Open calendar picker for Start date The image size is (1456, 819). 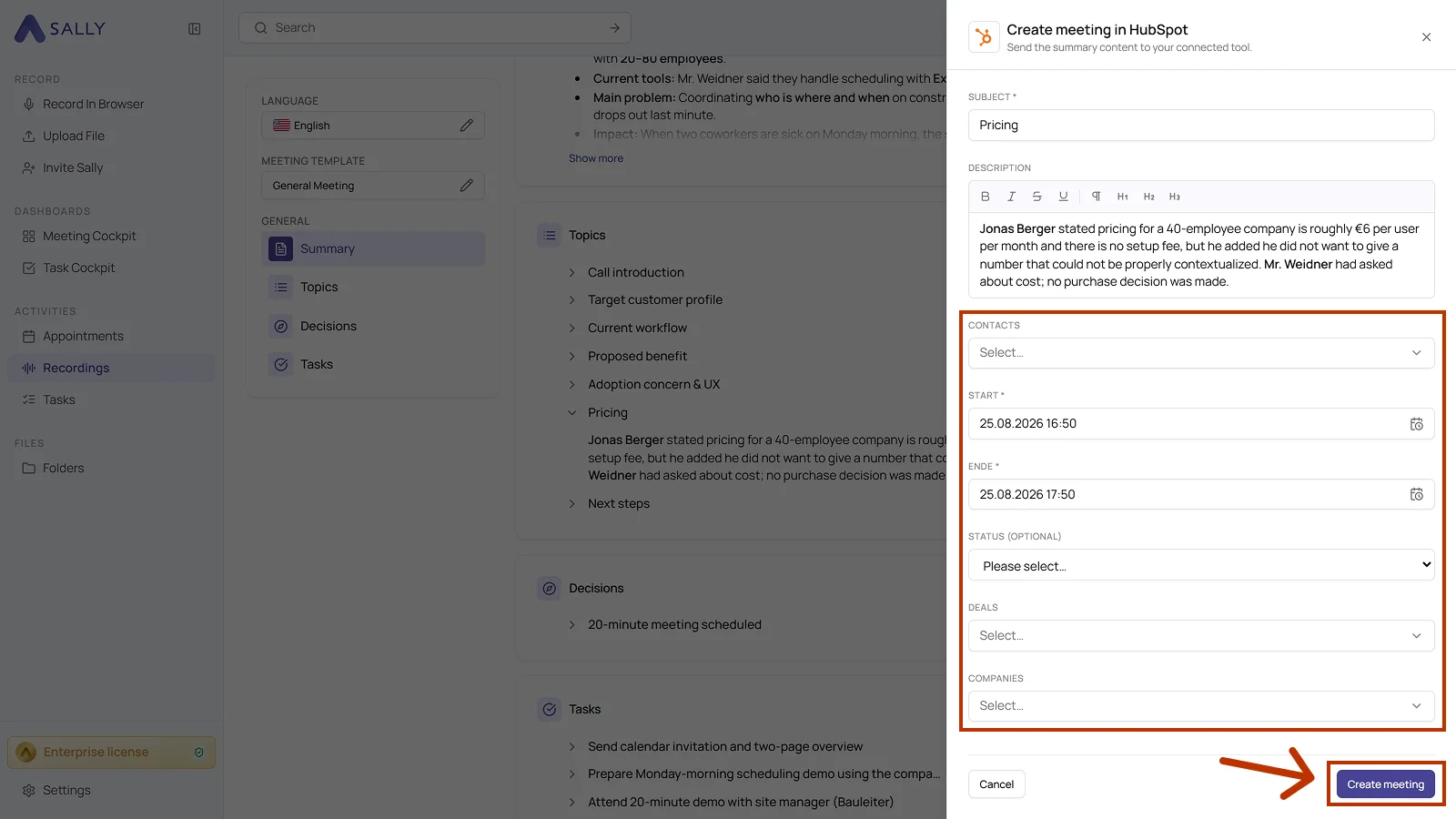[1417, 424]
